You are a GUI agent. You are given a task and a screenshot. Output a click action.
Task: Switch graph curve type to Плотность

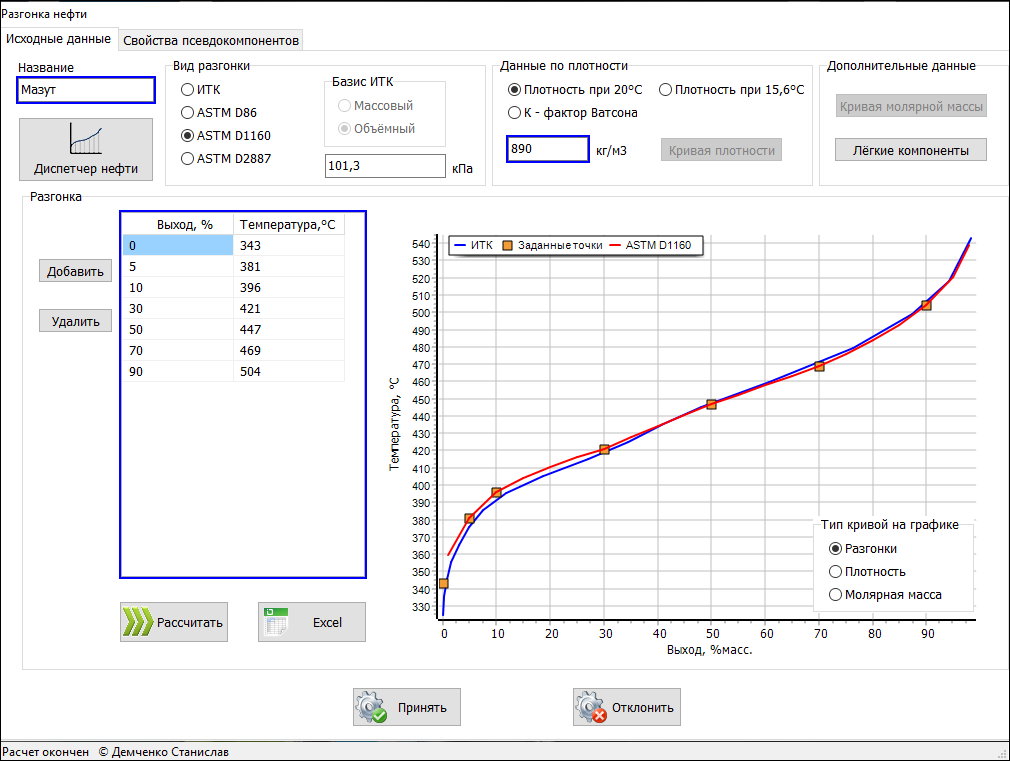point(836,572)
